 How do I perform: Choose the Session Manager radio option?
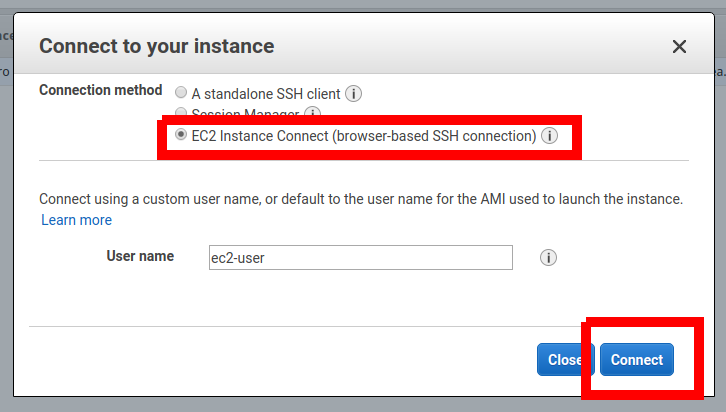[x=181, y=113]
